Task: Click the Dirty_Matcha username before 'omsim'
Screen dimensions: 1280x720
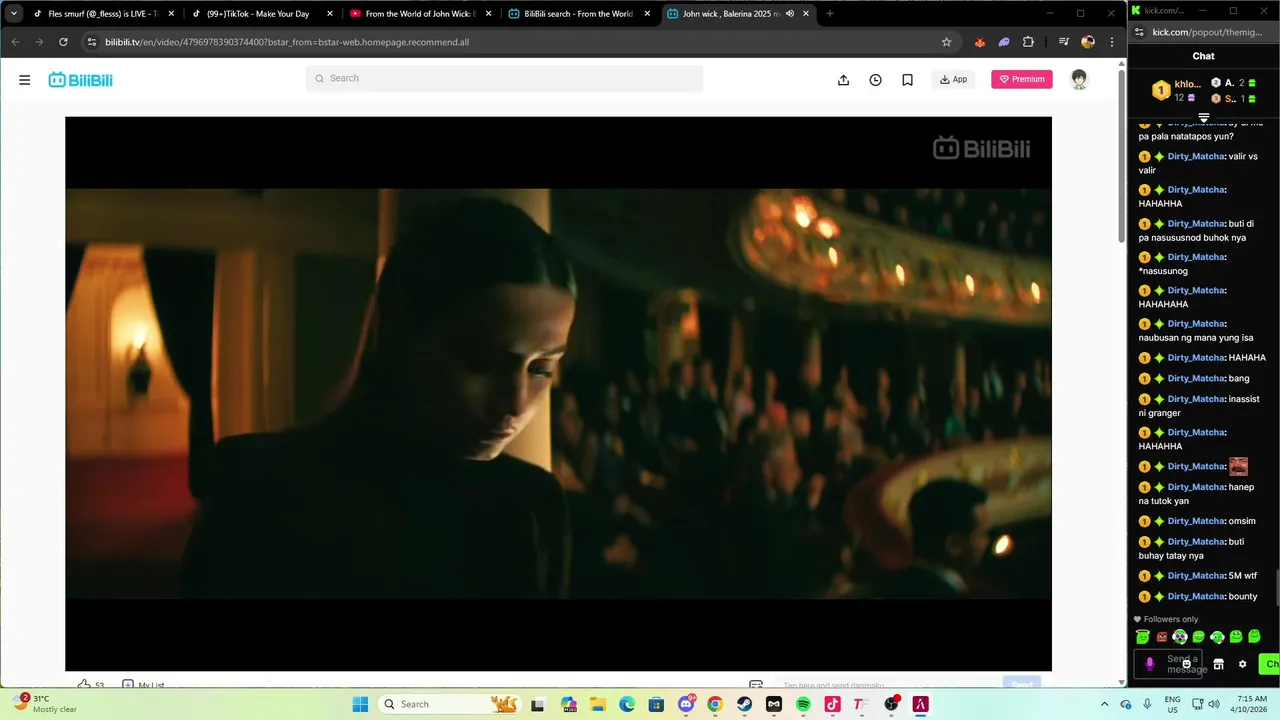Action: tap(1196, 521)
